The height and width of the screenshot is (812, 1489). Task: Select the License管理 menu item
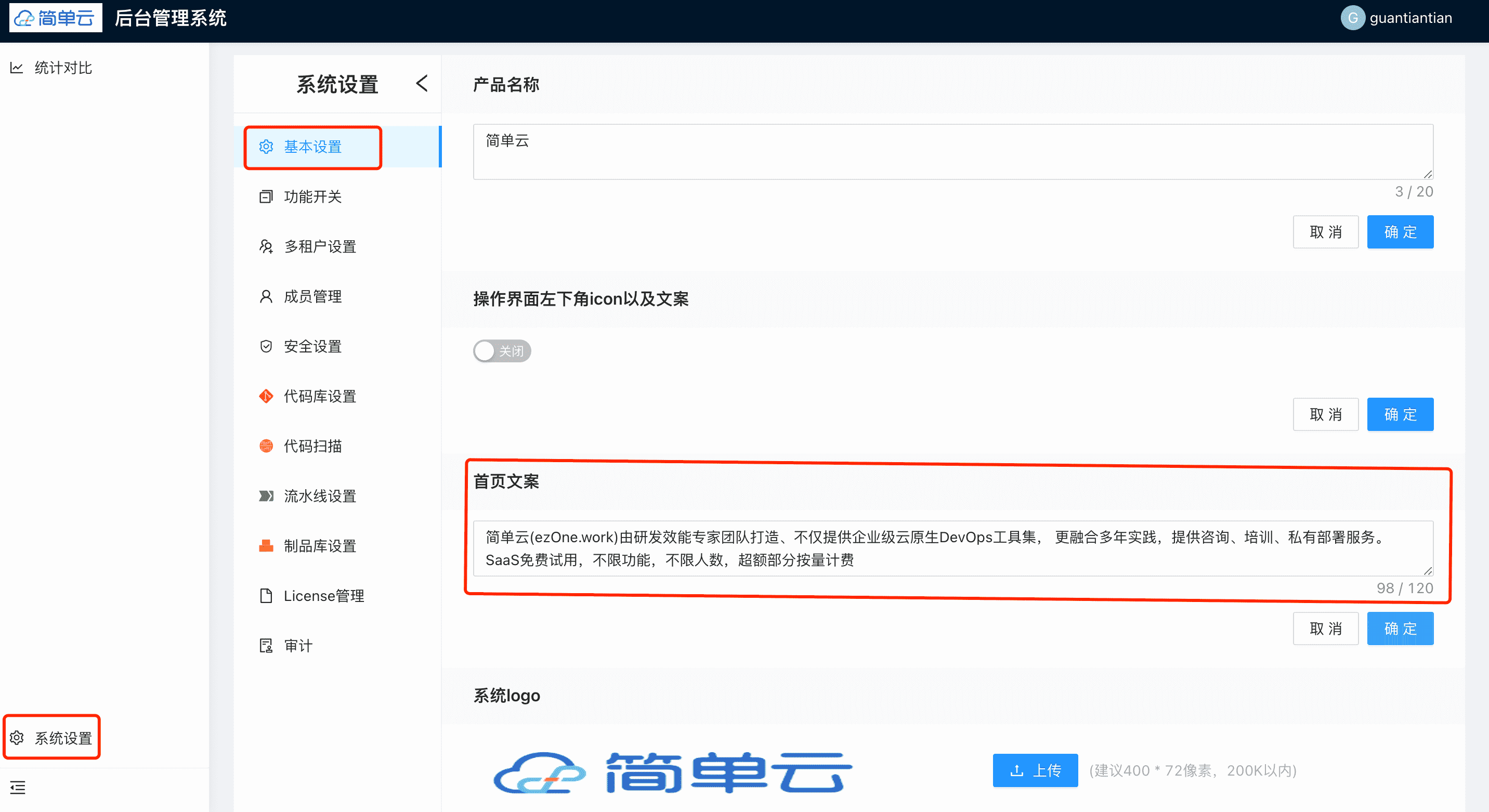click(337, 595)
